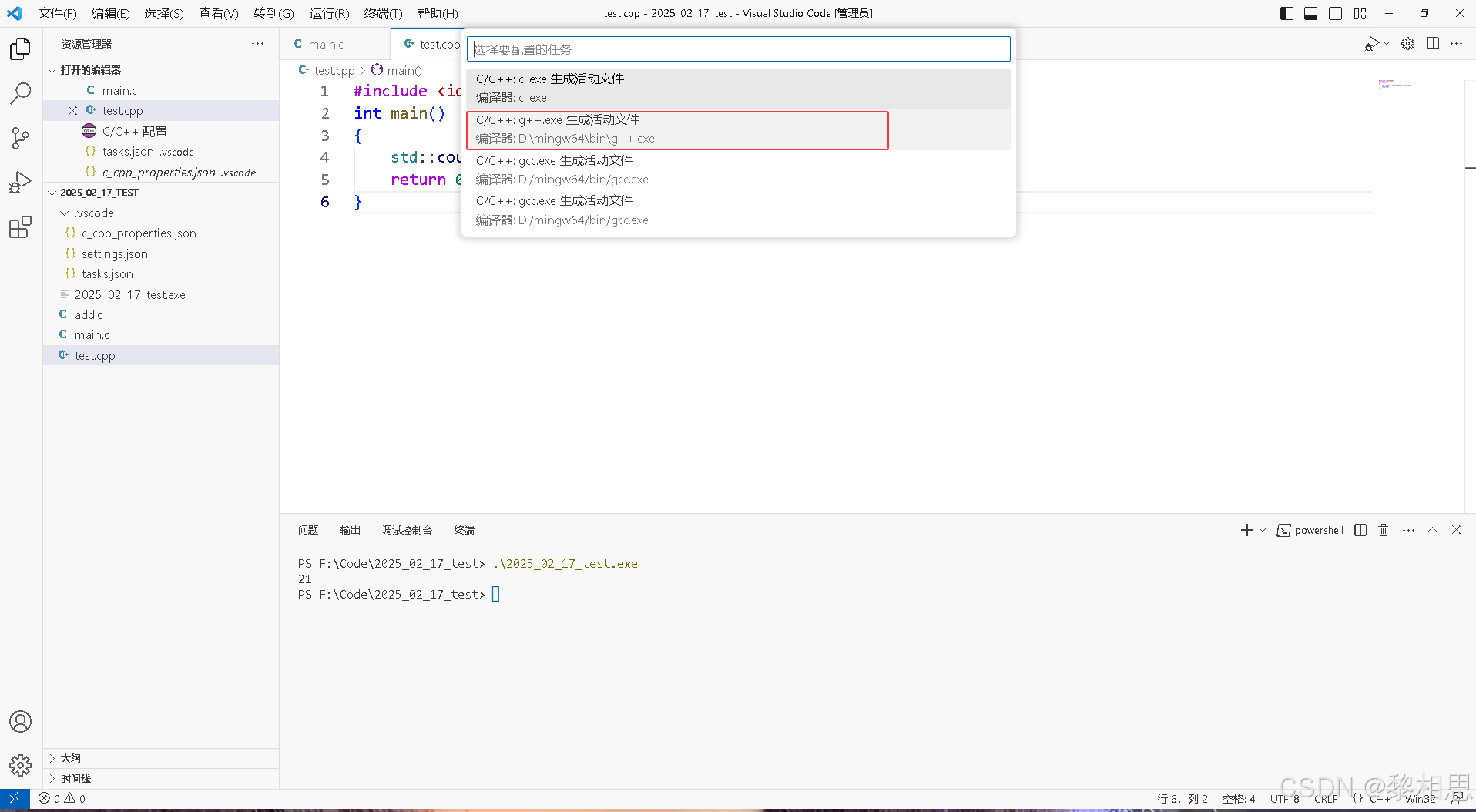Open customize layout button
Image resolution: width=1476 pixels, height=812 pixels.
pos(1360,13)
